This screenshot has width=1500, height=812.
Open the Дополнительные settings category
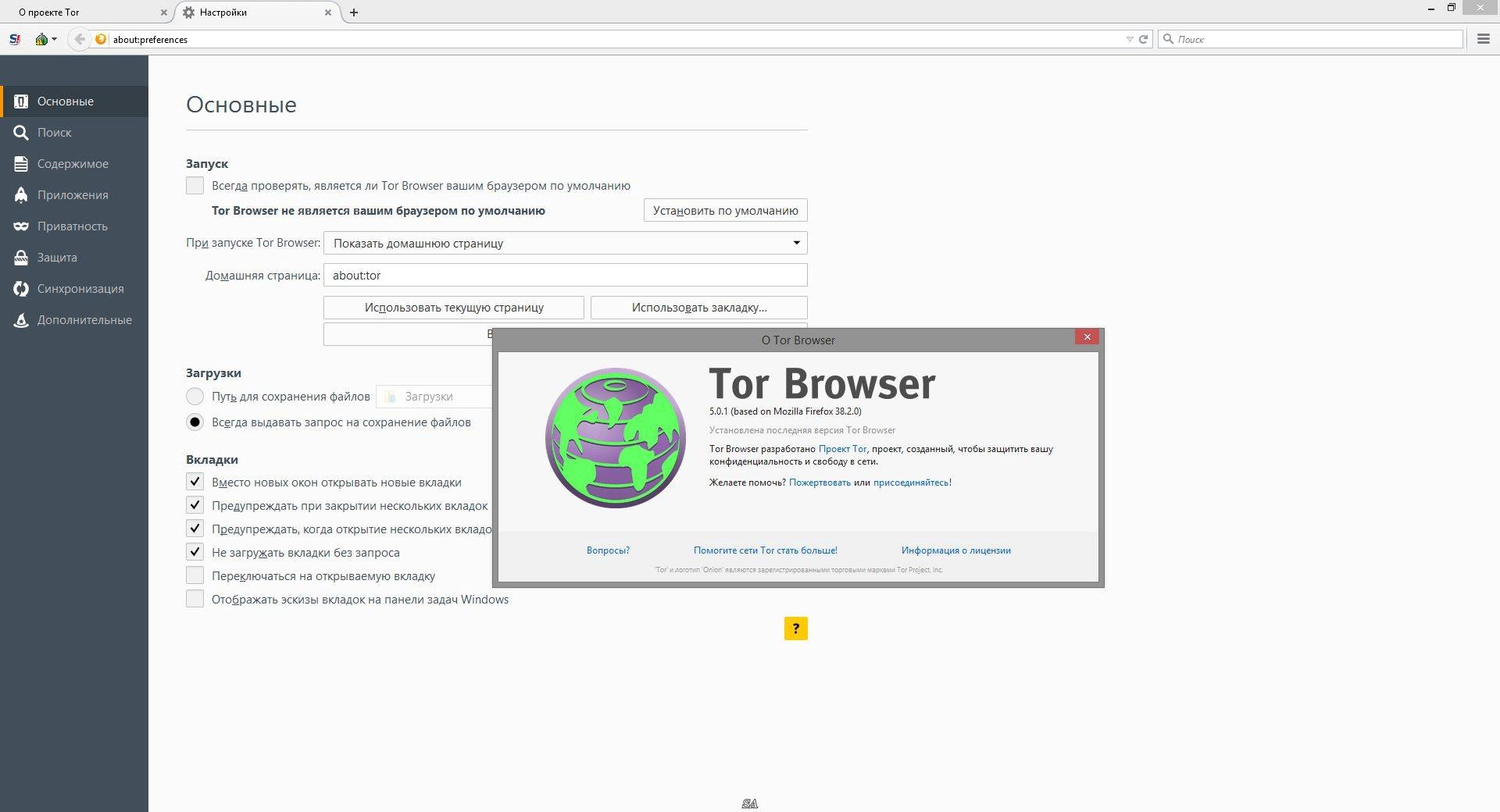74,320
